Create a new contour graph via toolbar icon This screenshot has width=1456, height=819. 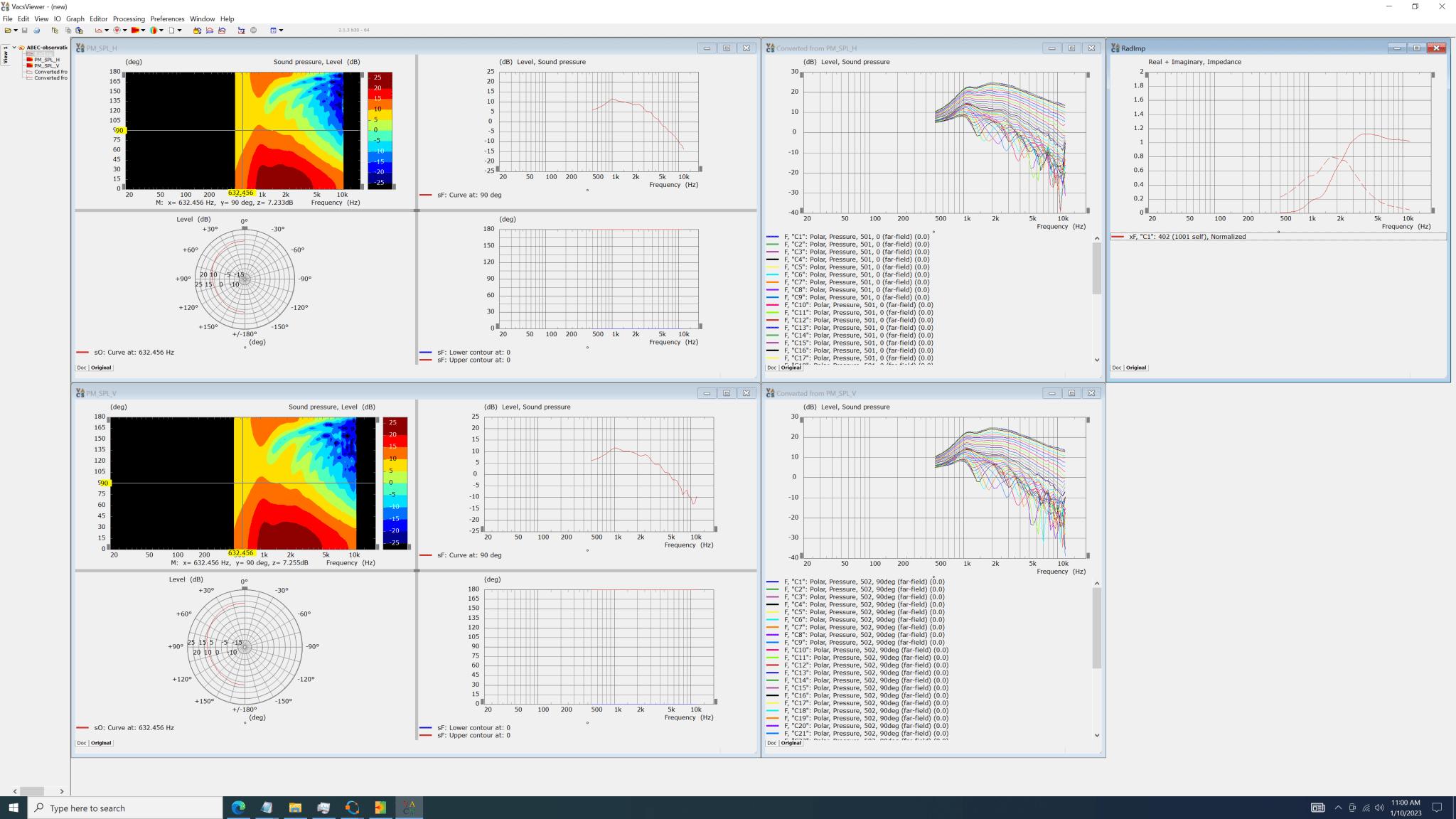(135, 31)
